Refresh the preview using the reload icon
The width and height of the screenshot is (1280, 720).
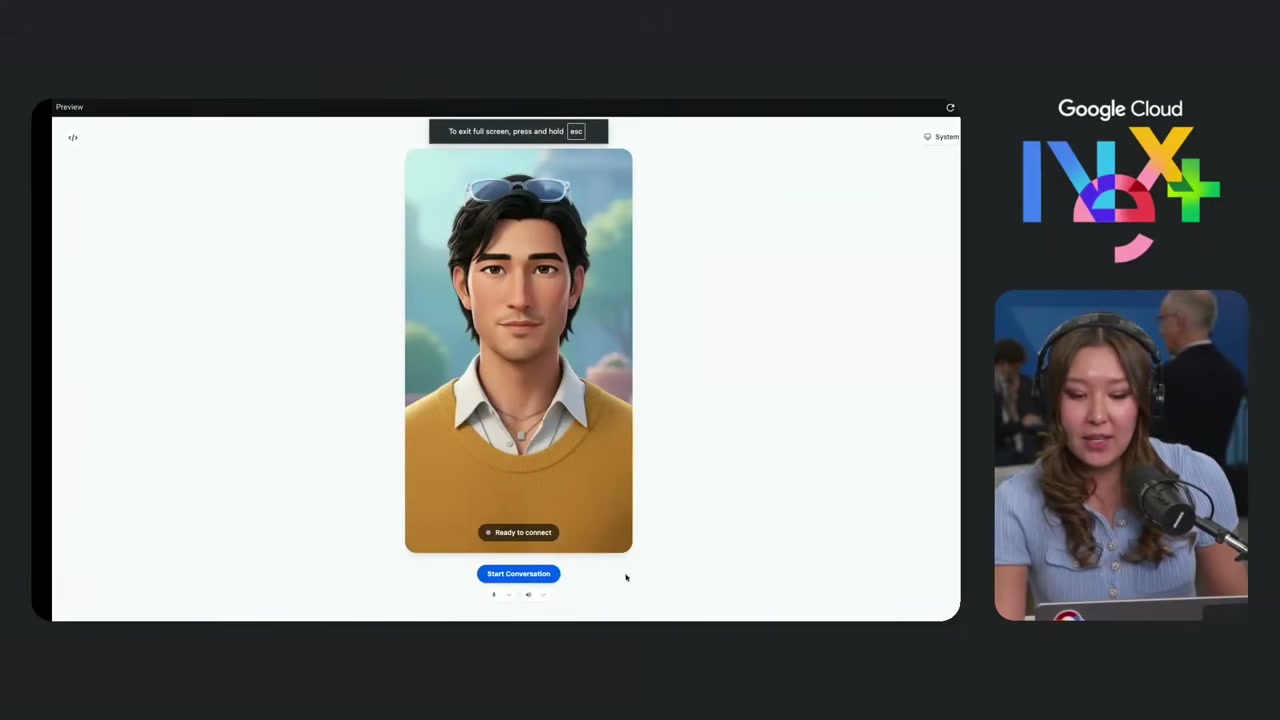point(950,107)
